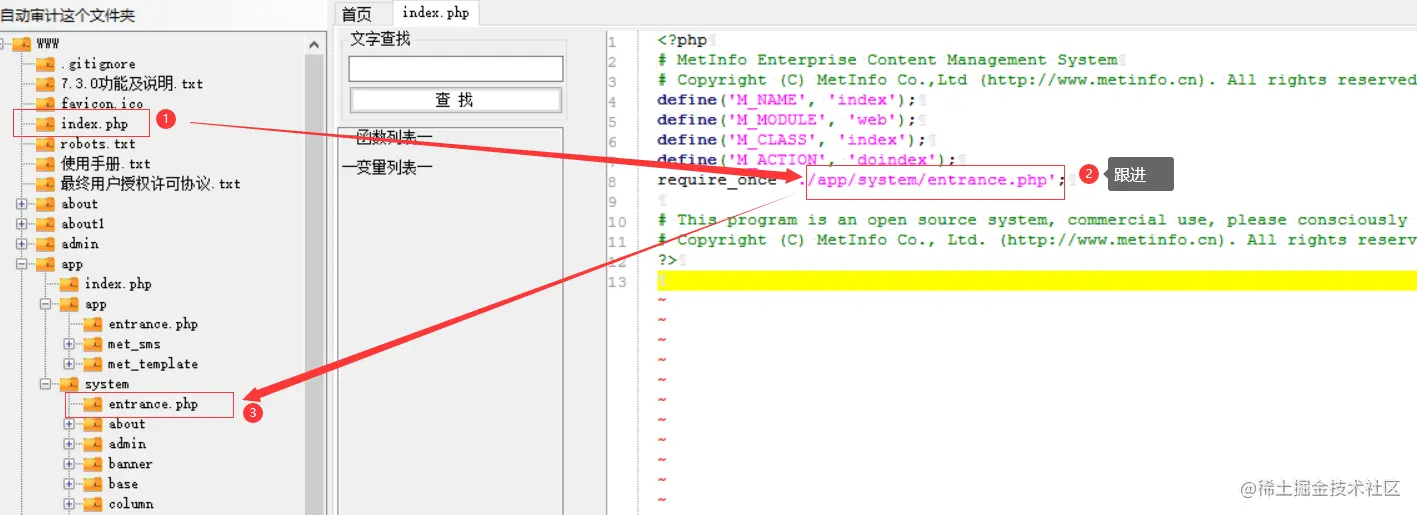Select favicon.ico in the file tree
1417x515 pixels.
tap(102, 104)
